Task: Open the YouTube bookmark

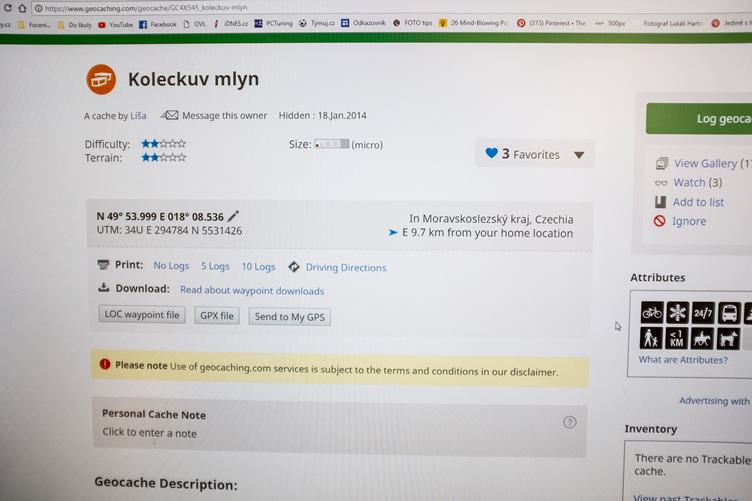Action: (116, 24)
